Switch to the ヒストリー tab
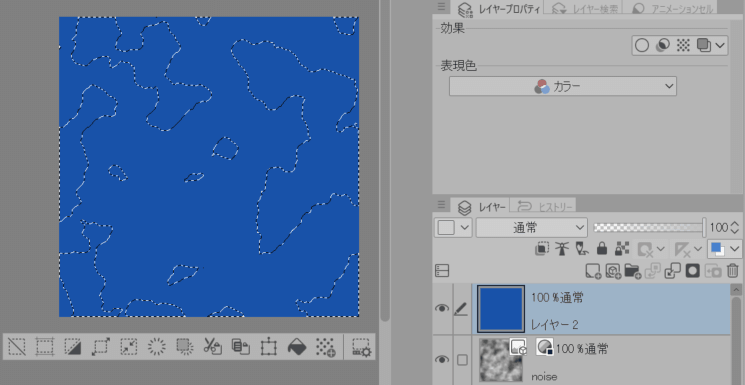This screenshot has width=745, height=385. coord(544,206)
